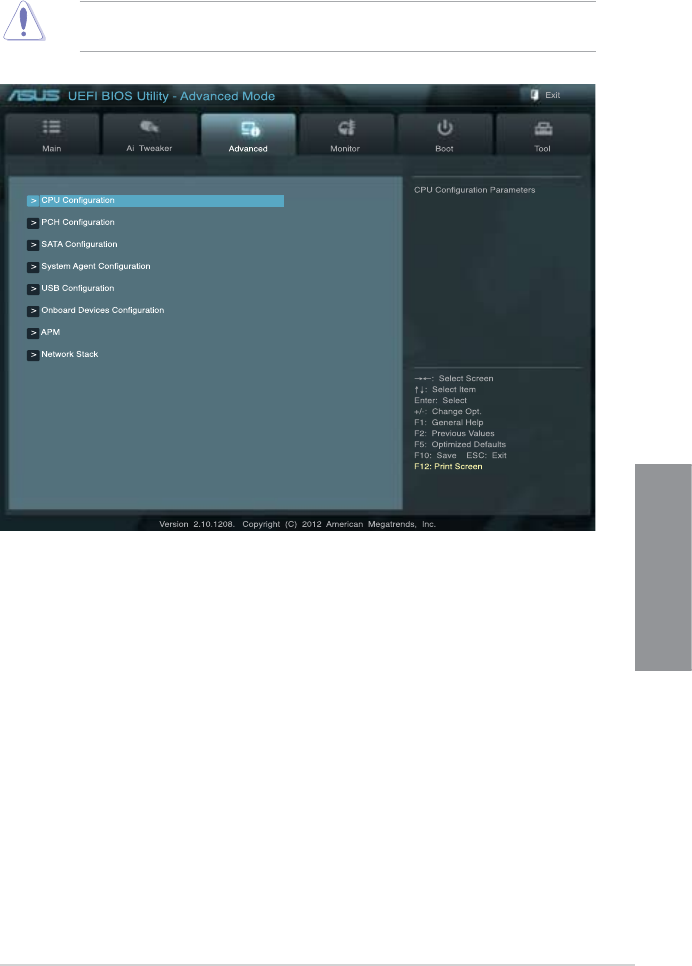Open Onboard Devices Configuration item
The height and width of the screenshot is (966, 692).
(x=102, y=310)
